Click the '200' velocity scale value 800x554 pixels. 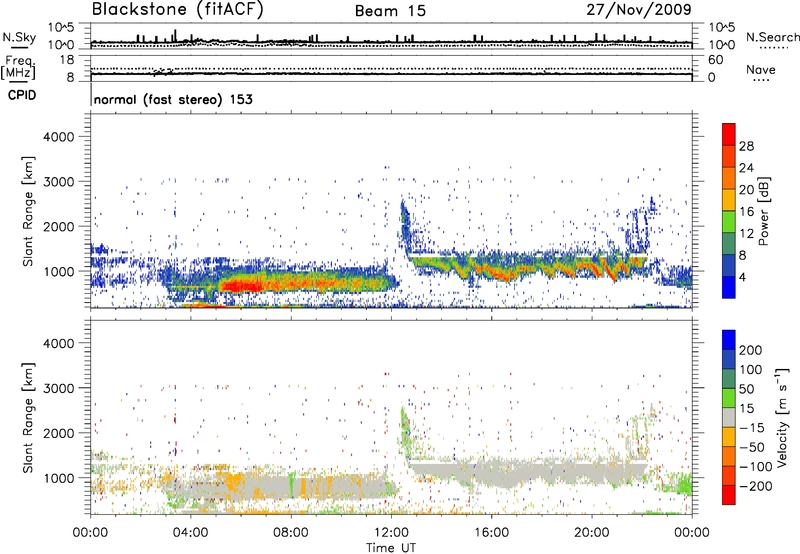point(751,350)
